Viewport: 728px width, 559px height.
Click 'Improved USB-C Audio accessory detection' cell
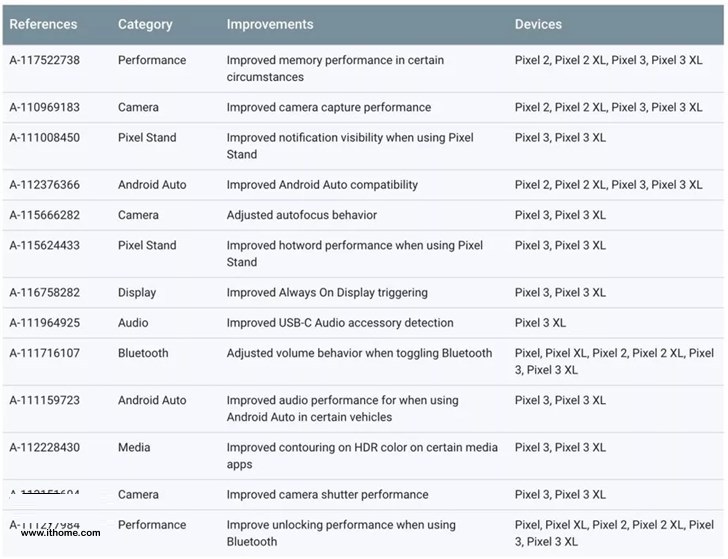[x=340, y=323]
